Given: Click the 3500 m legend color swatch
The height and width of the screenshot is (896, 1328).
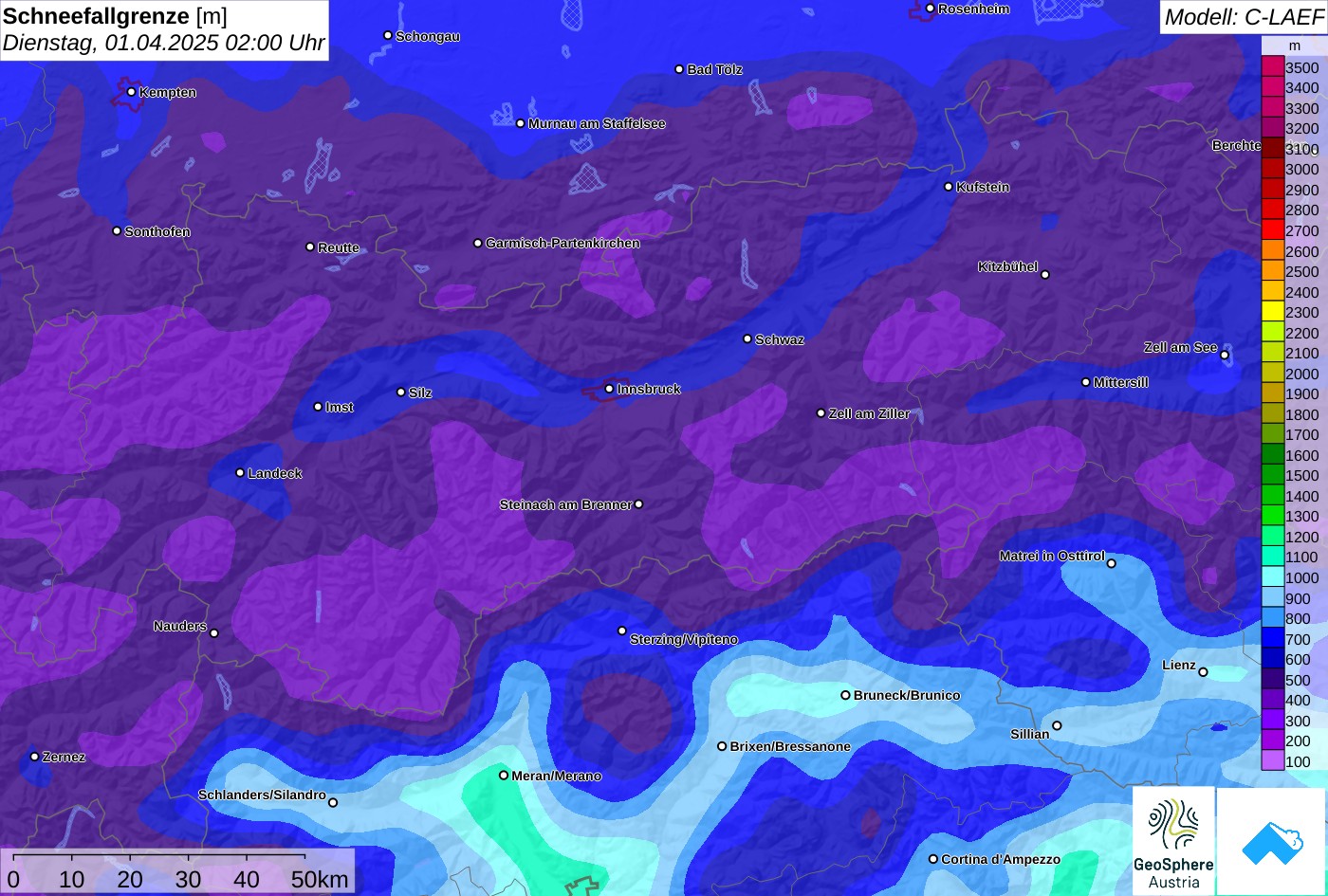Looking at the screenshot, I should [1273, 67].
